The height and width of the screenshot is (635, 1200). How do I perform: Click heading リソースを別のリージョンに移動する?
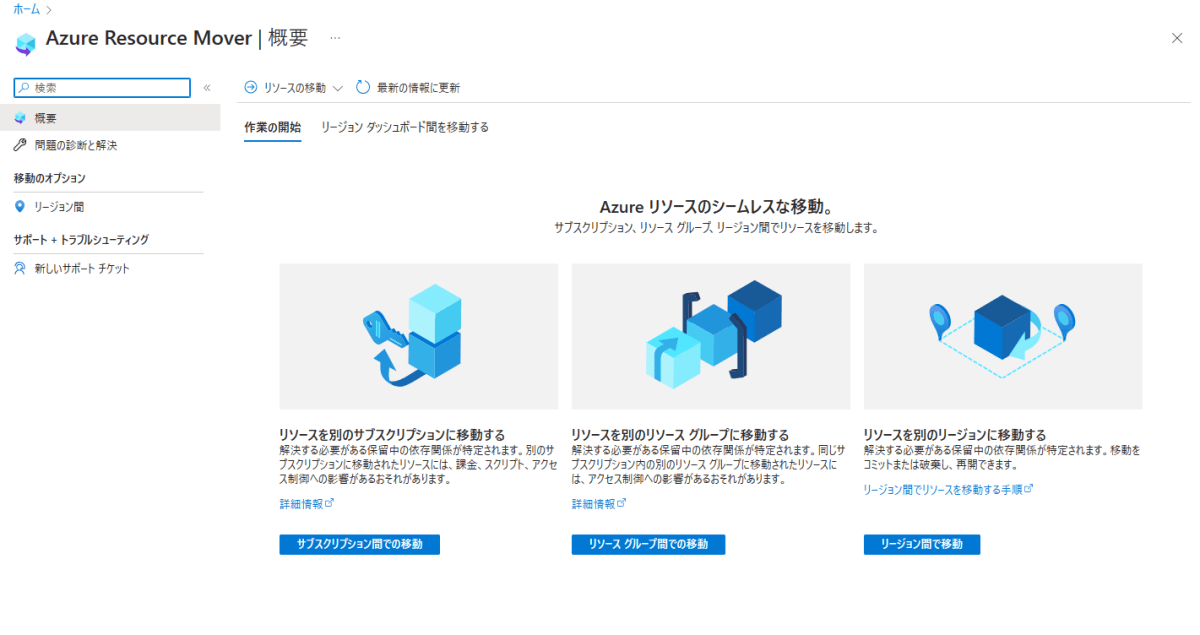(x=955, y=435)
